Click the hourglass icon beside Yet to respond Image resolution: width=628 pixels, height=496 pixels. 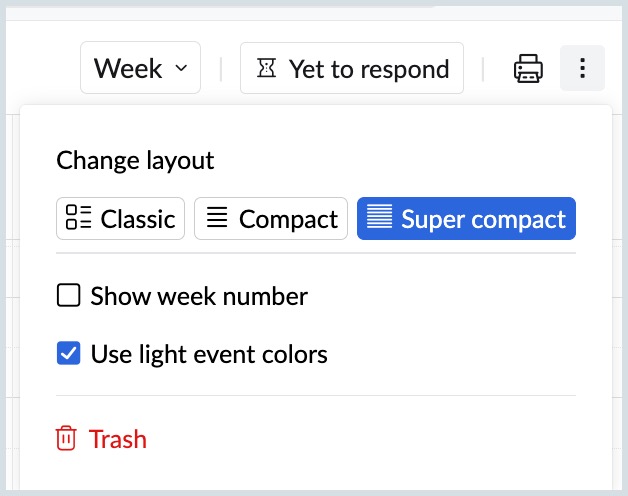pyautogui.click(x=266, y=69)
